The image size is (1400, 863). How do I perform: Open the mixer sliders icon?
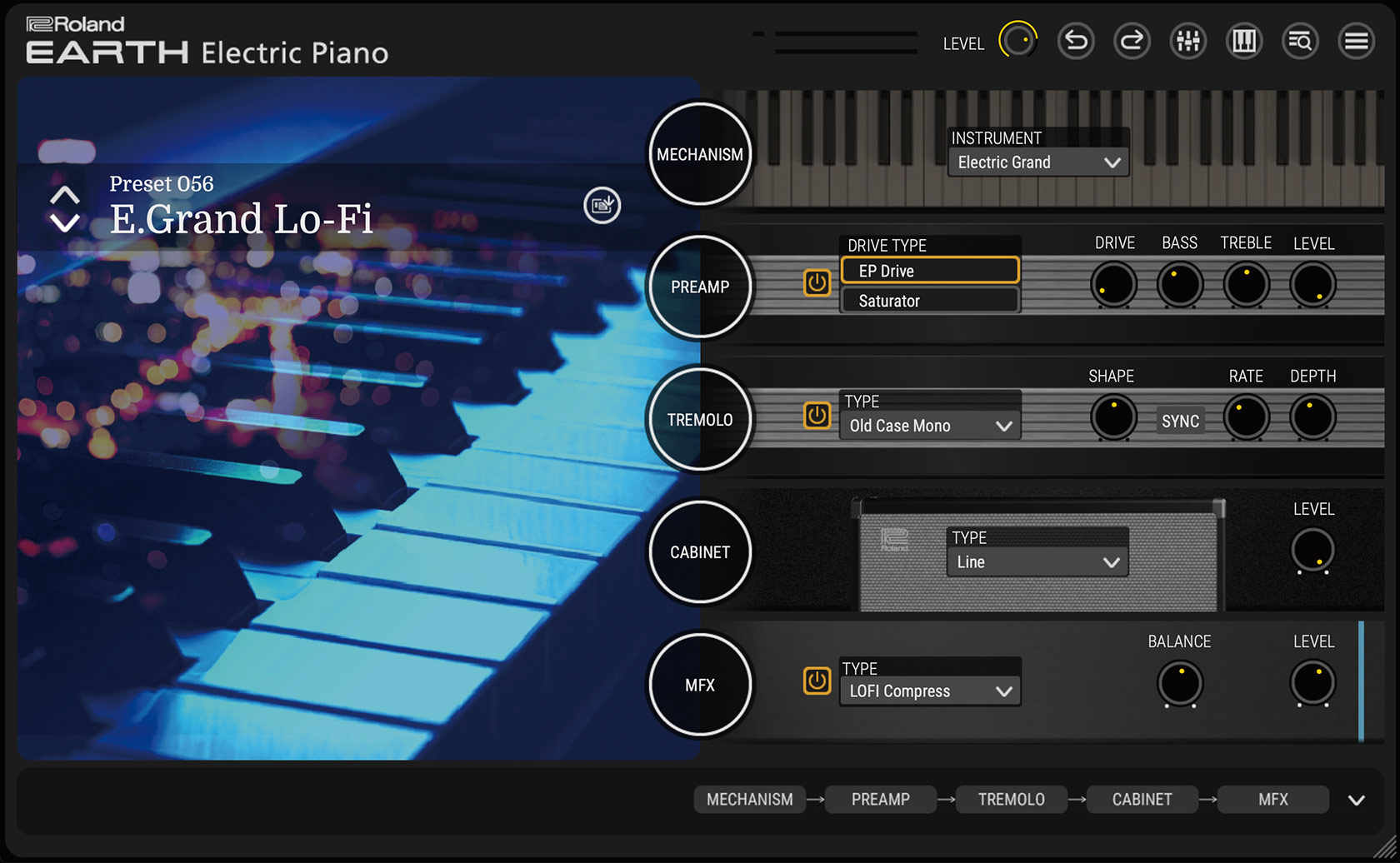(x=1187, y=41)
